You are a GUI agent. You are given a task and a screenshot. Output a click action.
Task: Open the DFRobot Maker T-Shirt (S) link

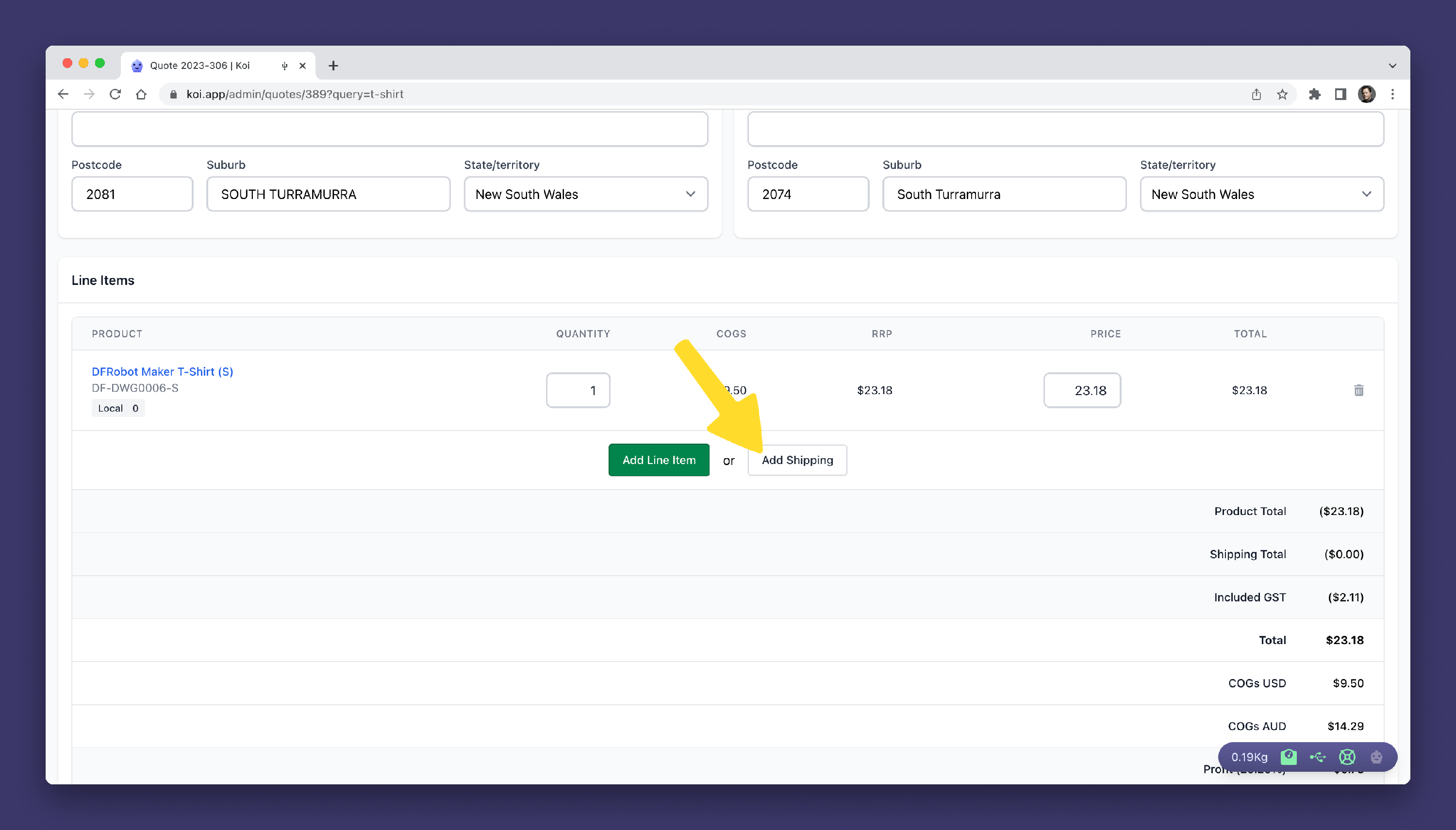163,372
